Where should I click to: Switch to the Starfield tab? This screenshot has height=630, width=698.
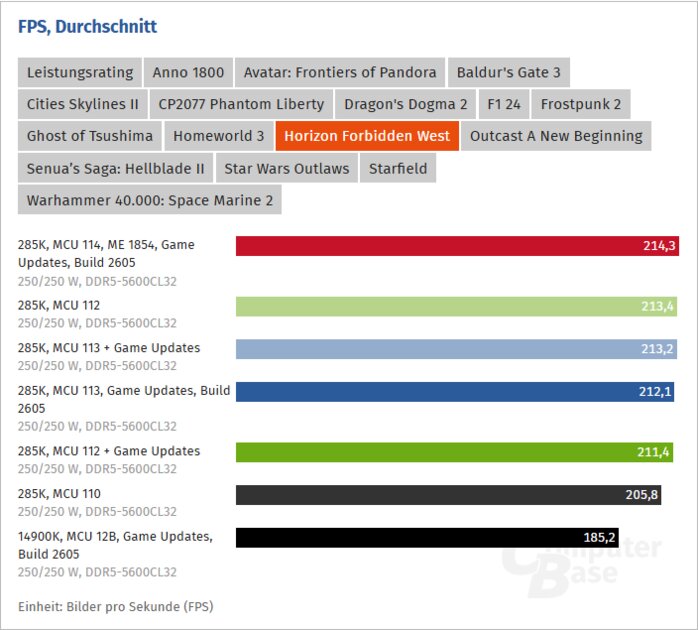(398, 168)
